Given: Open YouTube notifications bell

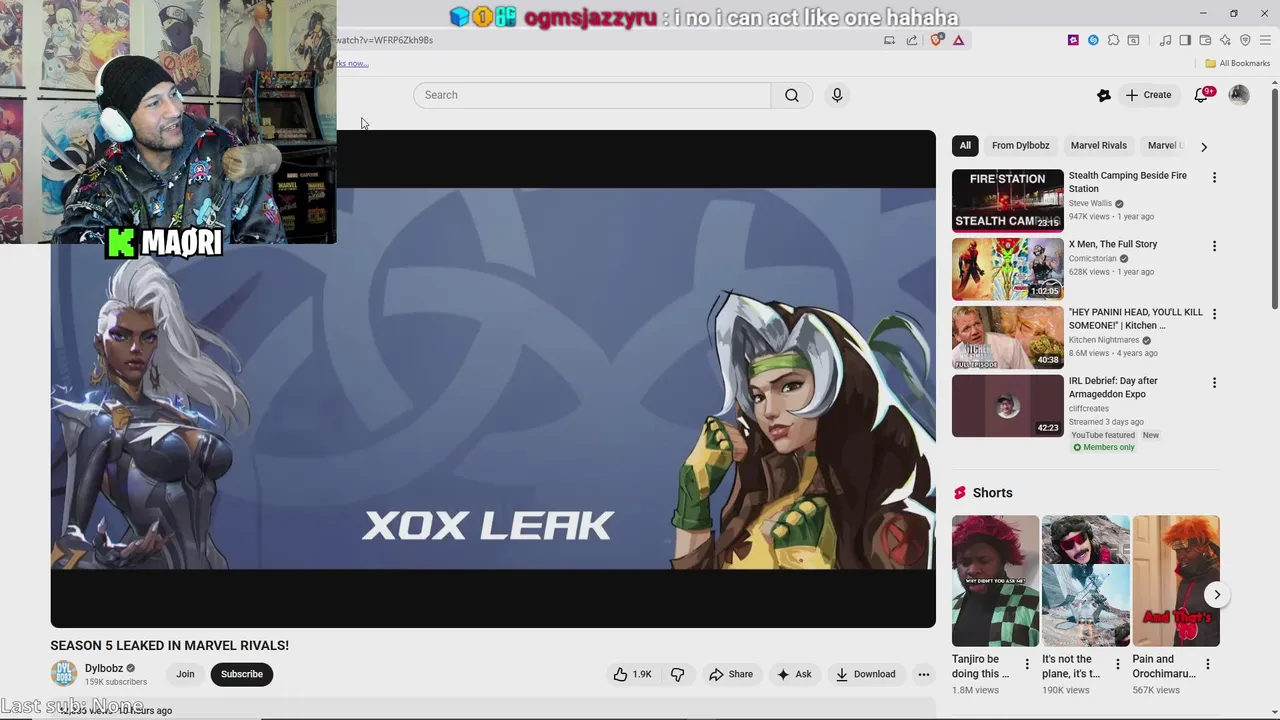Looking at the screenshot, I should pyautogui.click(x=1202, y=95).
